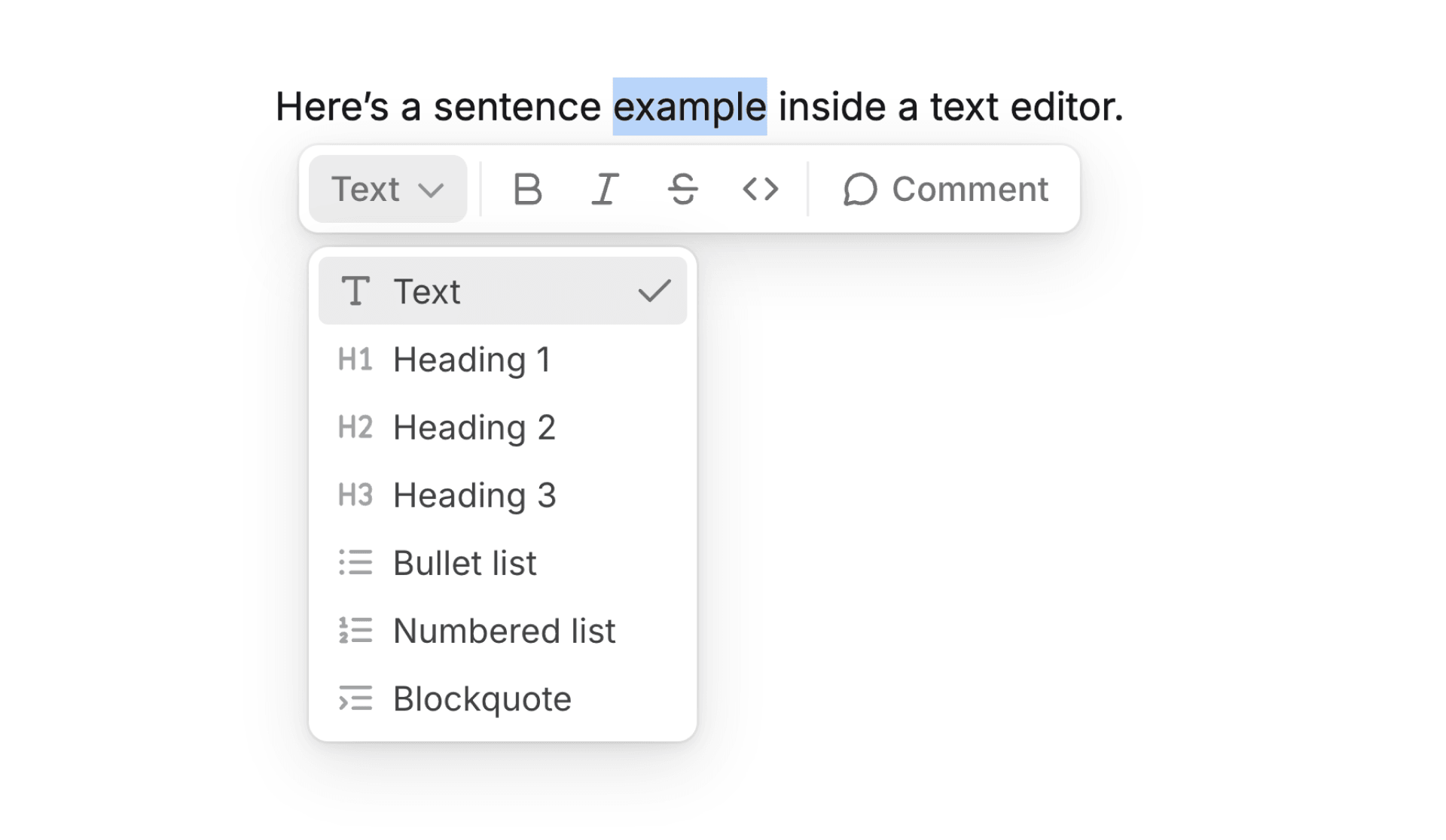Select Text from the style menu
The image size is (1446, 840).
pos(503,291)
